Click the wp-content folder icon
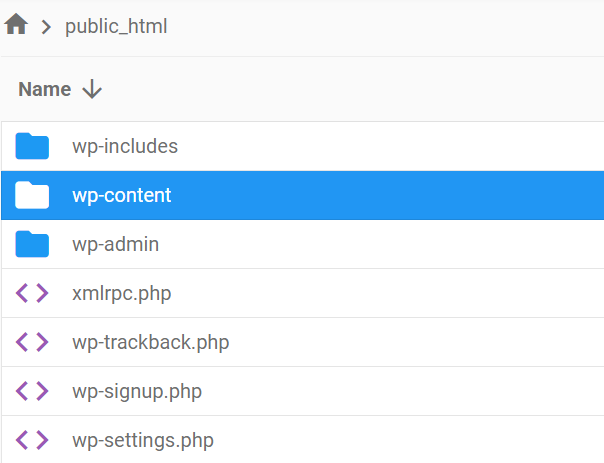The image size is (604, 463). tap(32, 195)
